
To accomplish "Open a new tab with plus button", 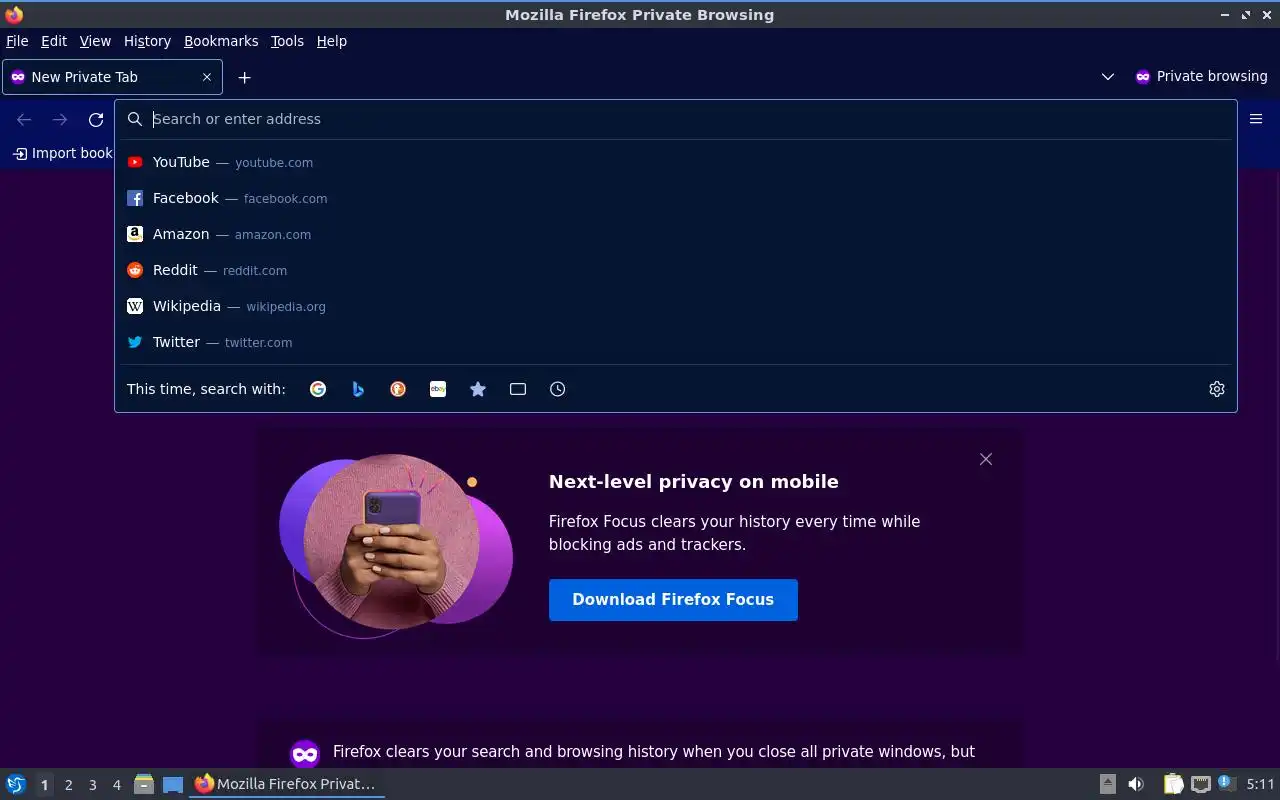I will tap(244, 77).
